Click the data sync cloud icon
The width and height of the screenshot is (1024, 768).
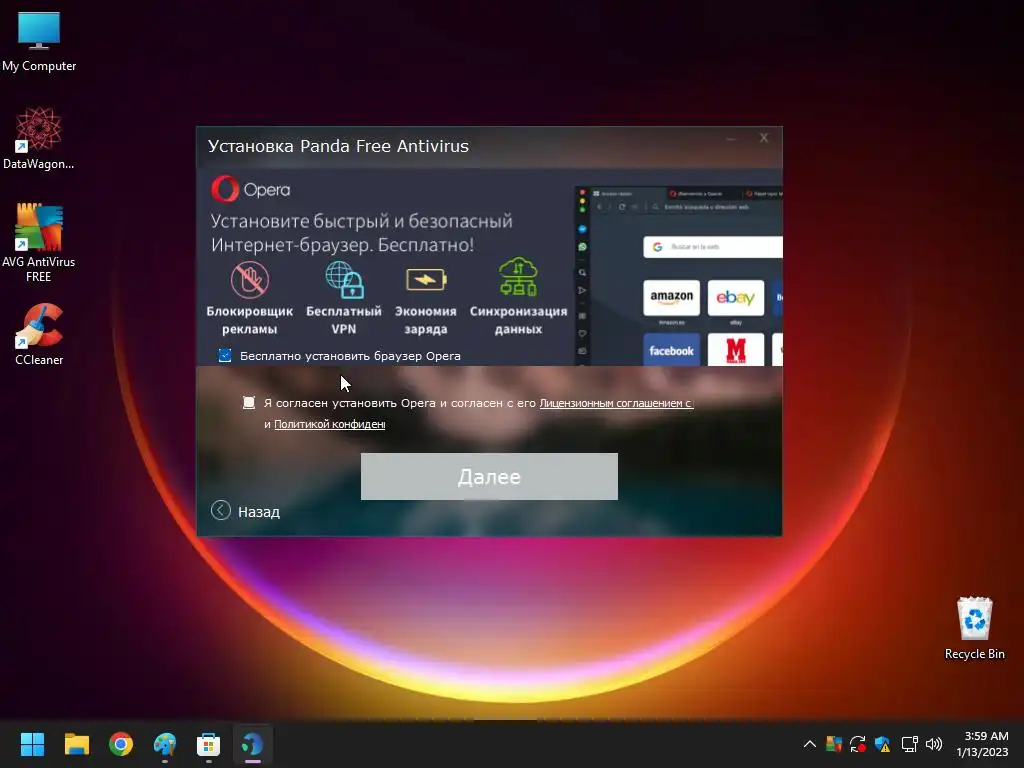[518, 277]
